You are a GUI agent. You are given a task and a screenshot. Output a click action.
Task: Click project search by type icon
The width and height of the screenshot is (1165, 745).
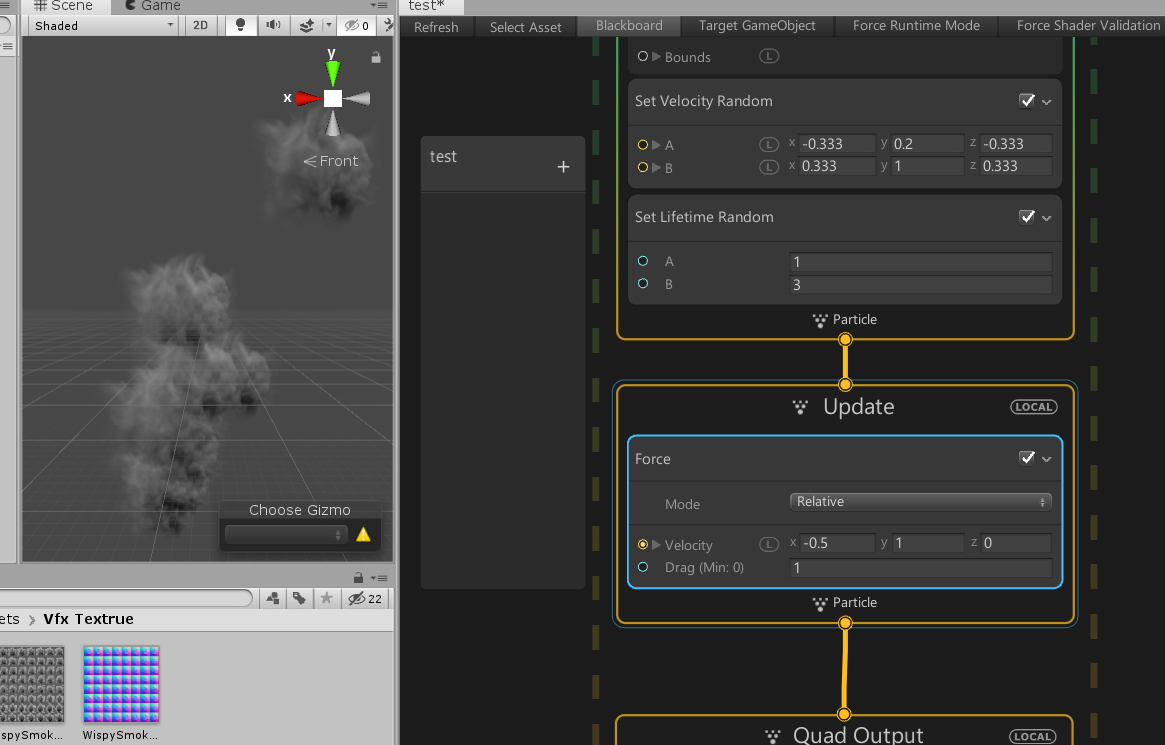click(x=273, y=598)
